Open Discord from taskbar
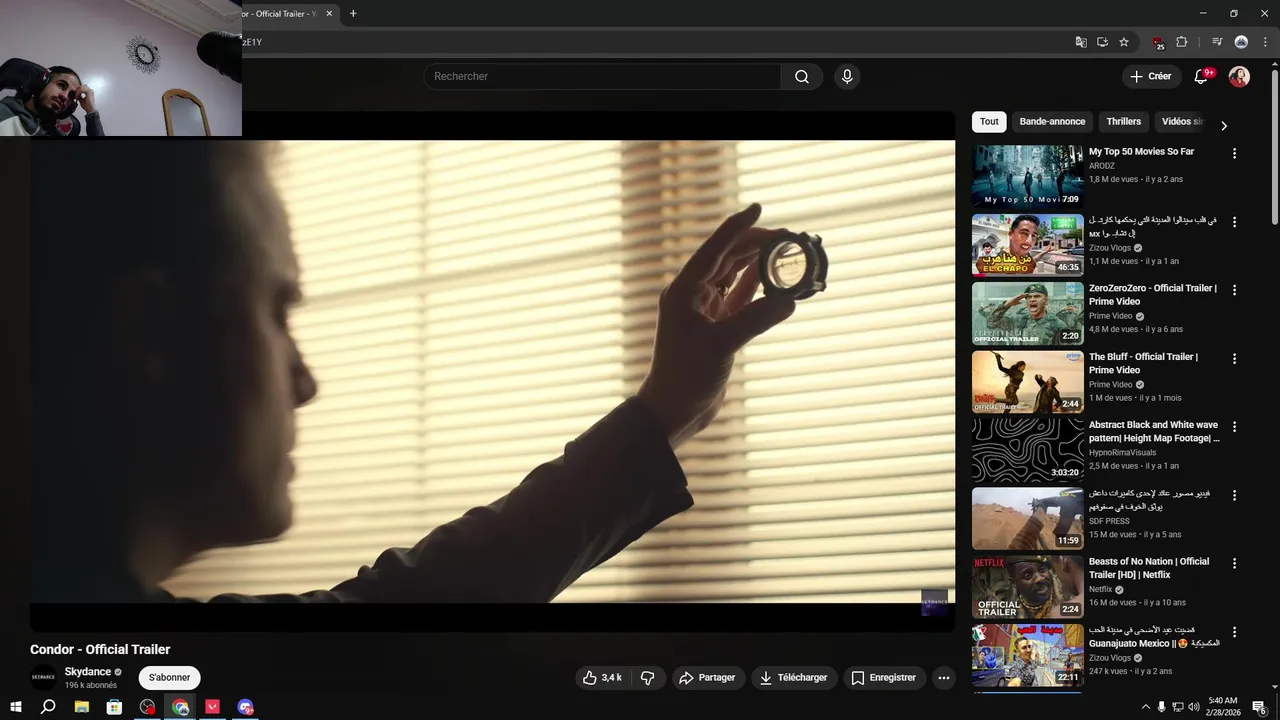This screenshot has height=720, width=1280. 246,707
